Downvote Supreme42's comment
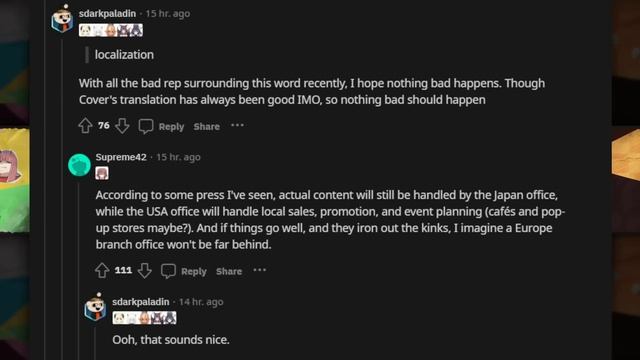The width and height of the screenshot is (640, 360). (144, 270)
